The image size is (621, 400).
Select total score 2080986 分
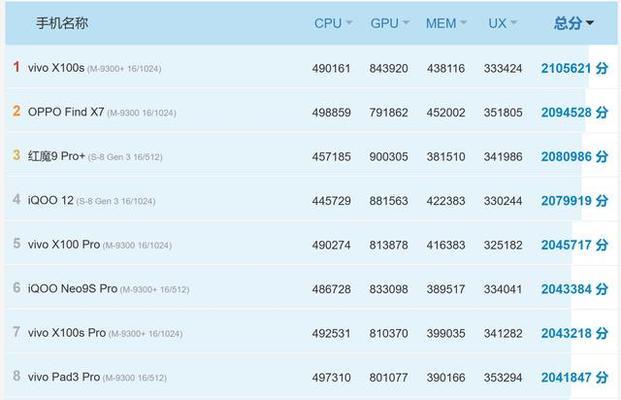point(574,156)
